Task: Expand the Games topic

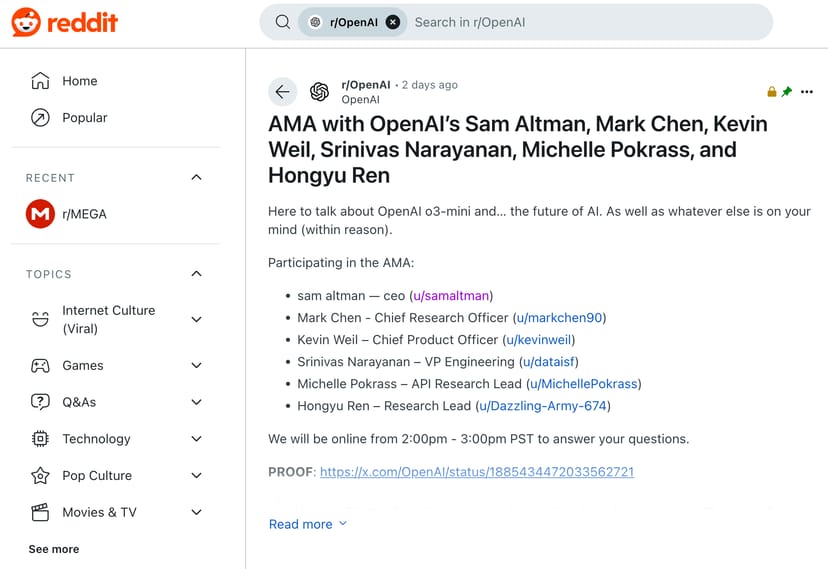Action: pyautogui.click(x=196, y=366)
